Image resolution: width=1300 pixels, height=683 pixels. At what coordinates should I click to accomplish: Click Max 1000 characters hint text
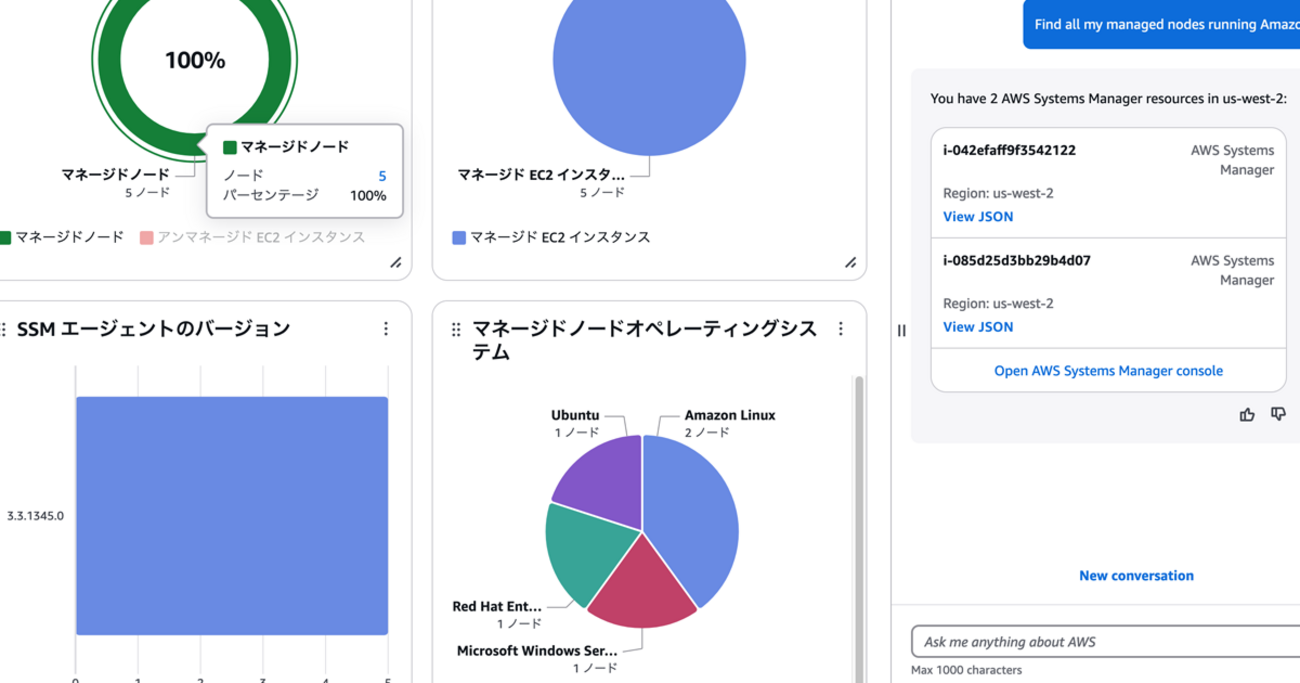(x=966, y=670)
